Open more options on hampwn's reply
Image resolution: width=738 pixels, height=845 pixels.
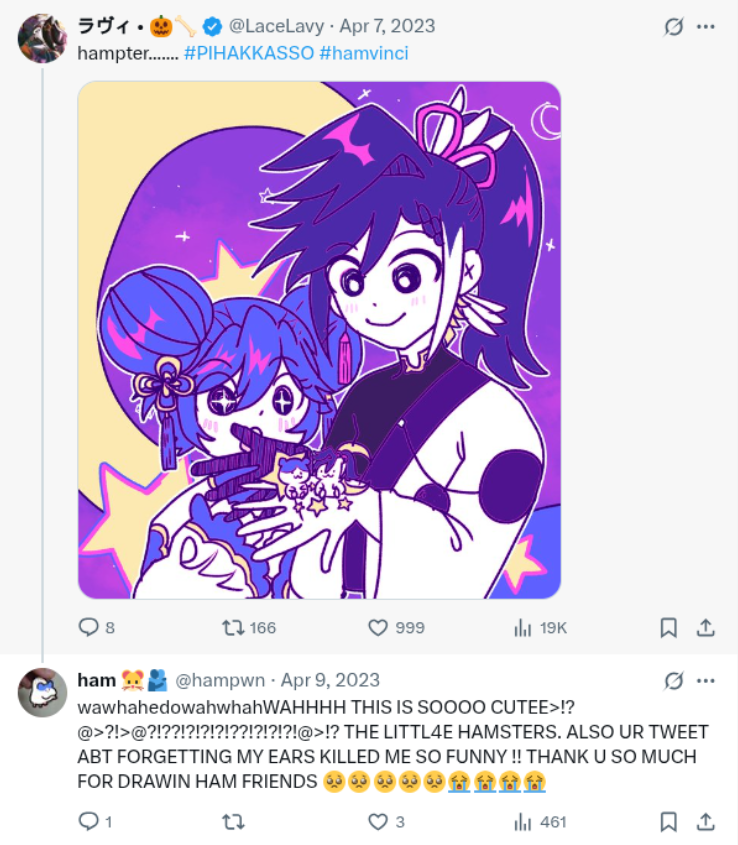click(x=705, y=681)
